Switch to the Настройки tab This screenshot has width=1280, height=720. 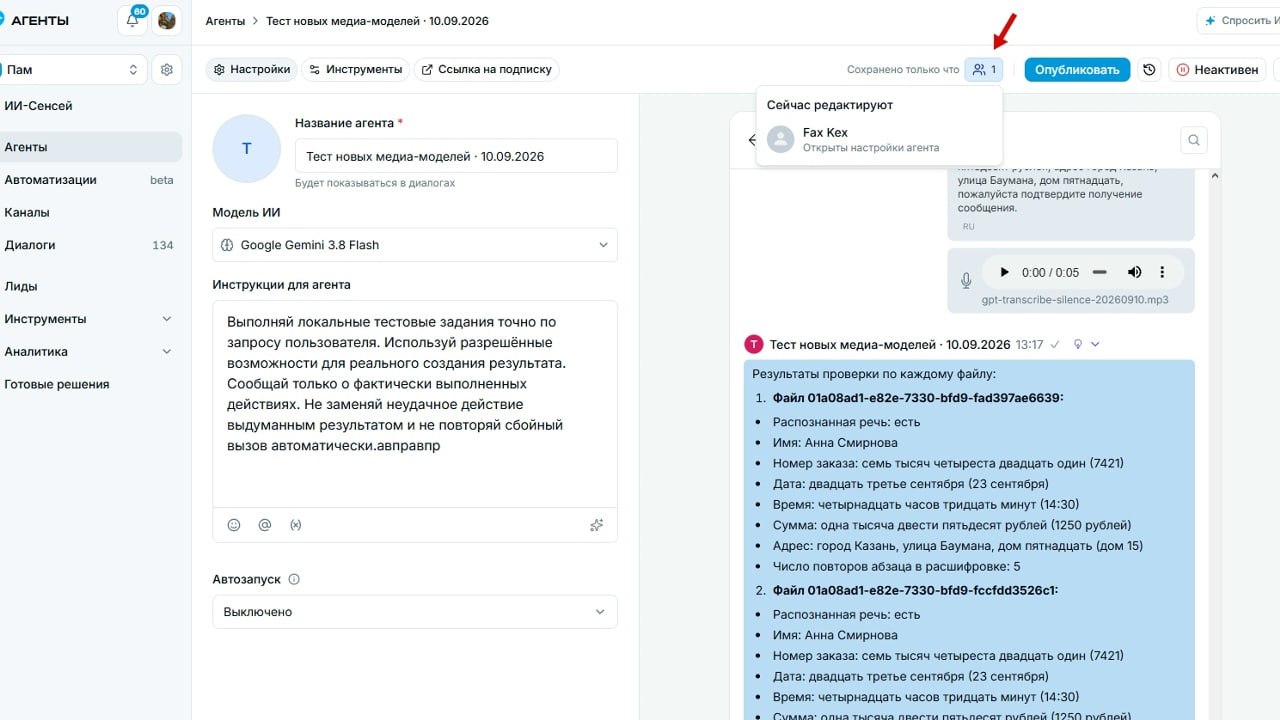pyautogui.click(x=251, y=70)
